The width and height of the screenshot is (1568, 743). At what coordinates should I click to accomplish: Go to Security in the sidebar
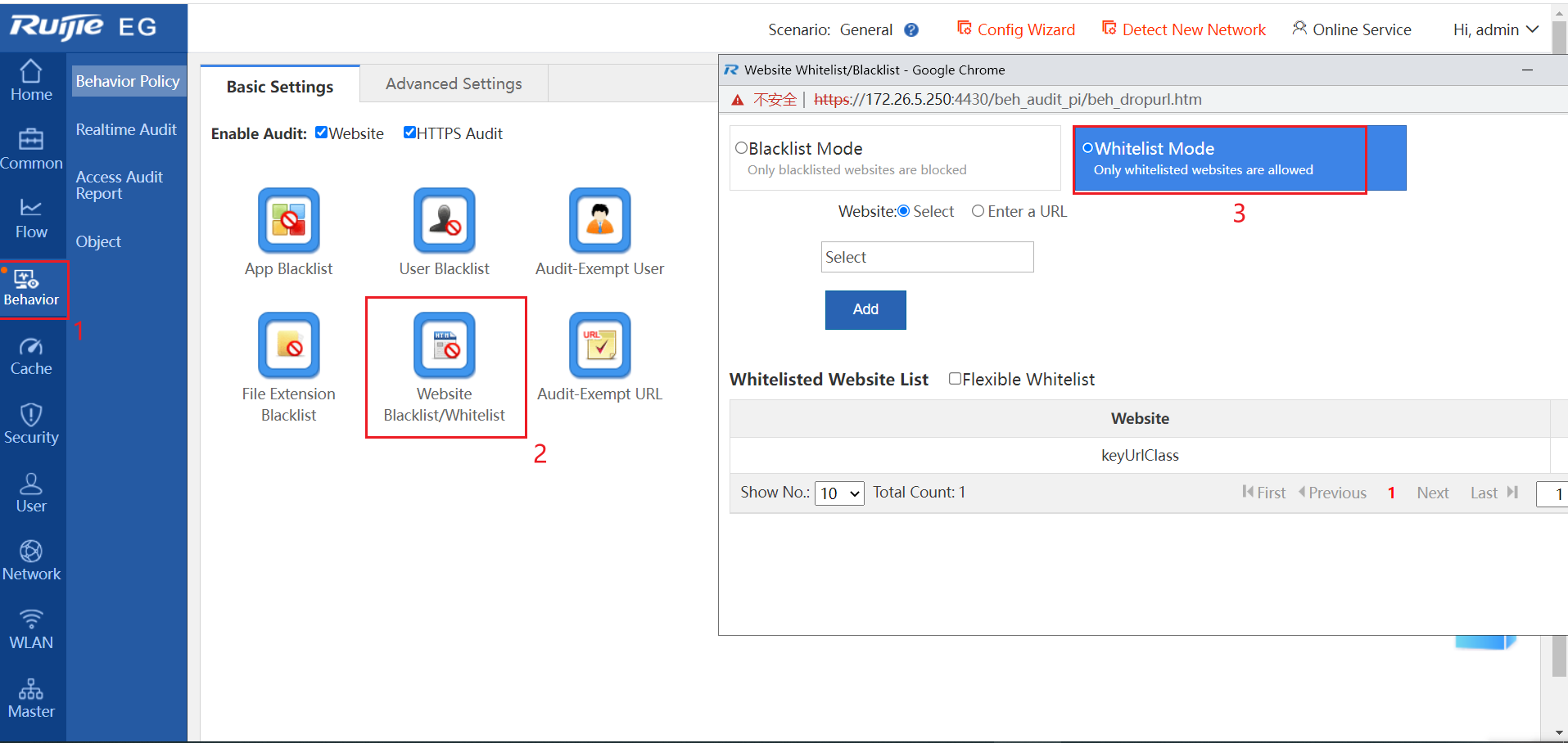[x=31, y=424]
